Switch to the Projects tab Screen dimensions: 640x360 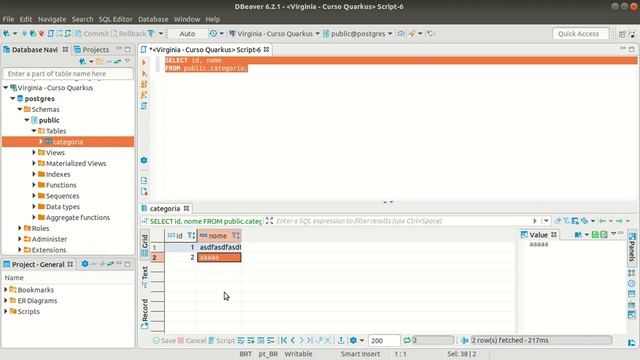91,49
